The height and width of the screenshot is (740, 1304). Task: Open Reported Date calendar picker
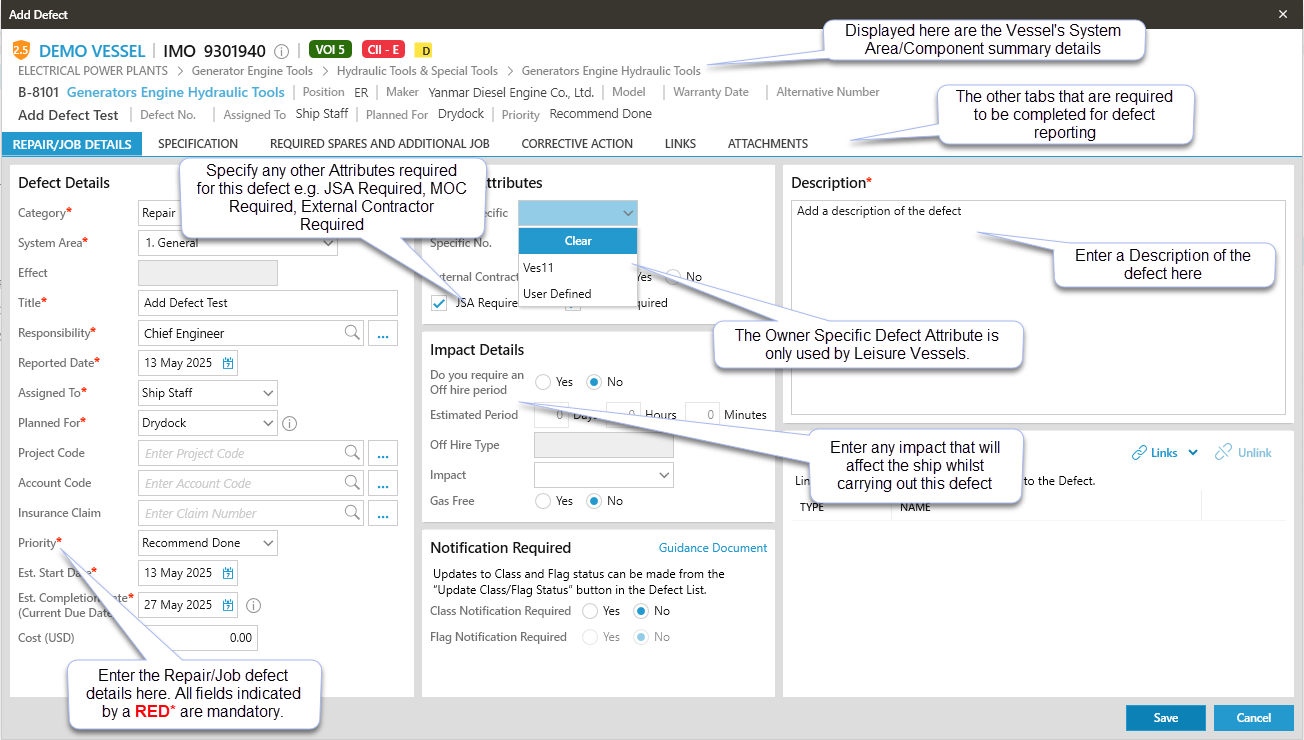click(x=228, y=363)
